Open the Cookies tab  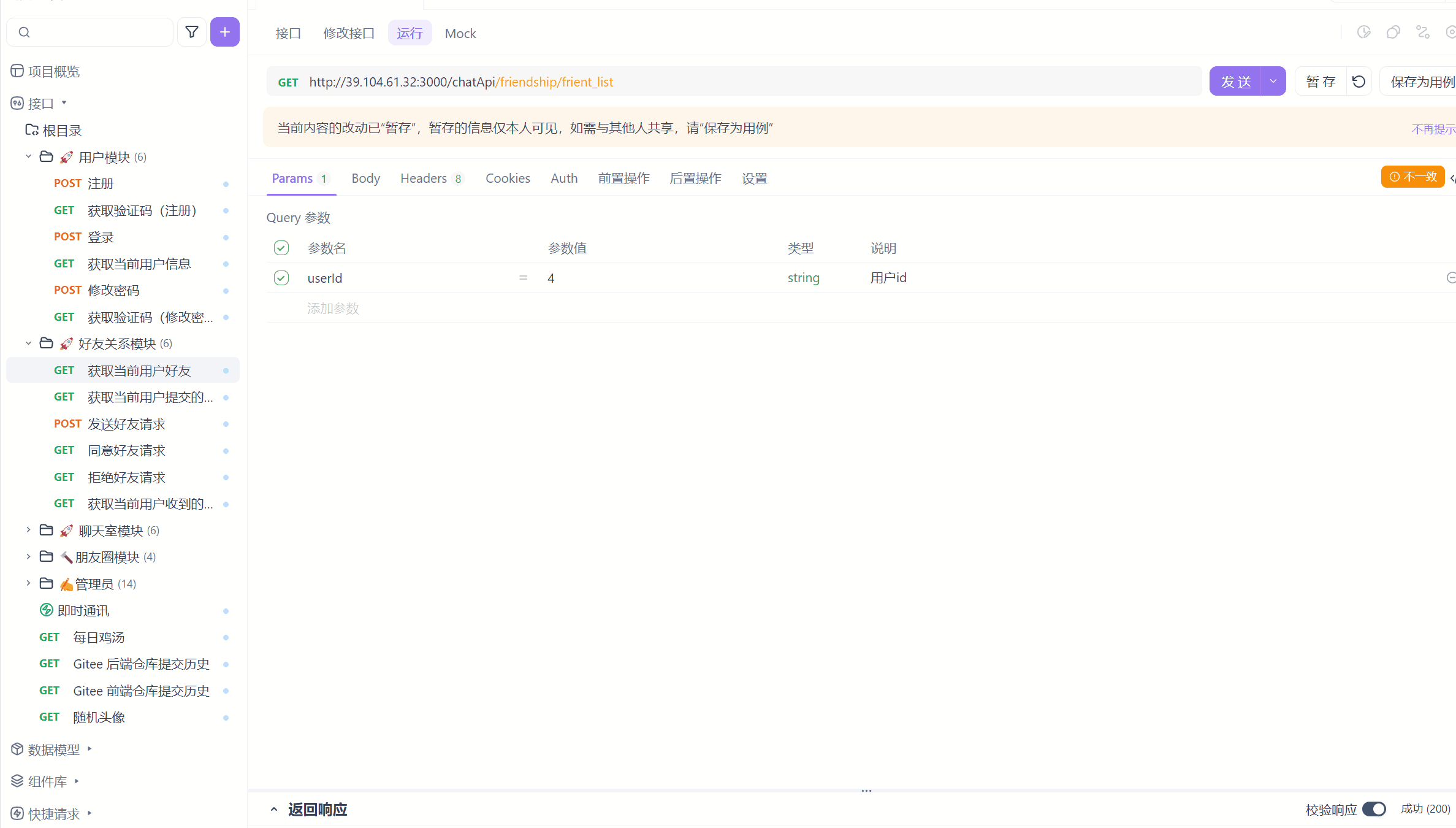pyautogui.click(x=508, y=178)
